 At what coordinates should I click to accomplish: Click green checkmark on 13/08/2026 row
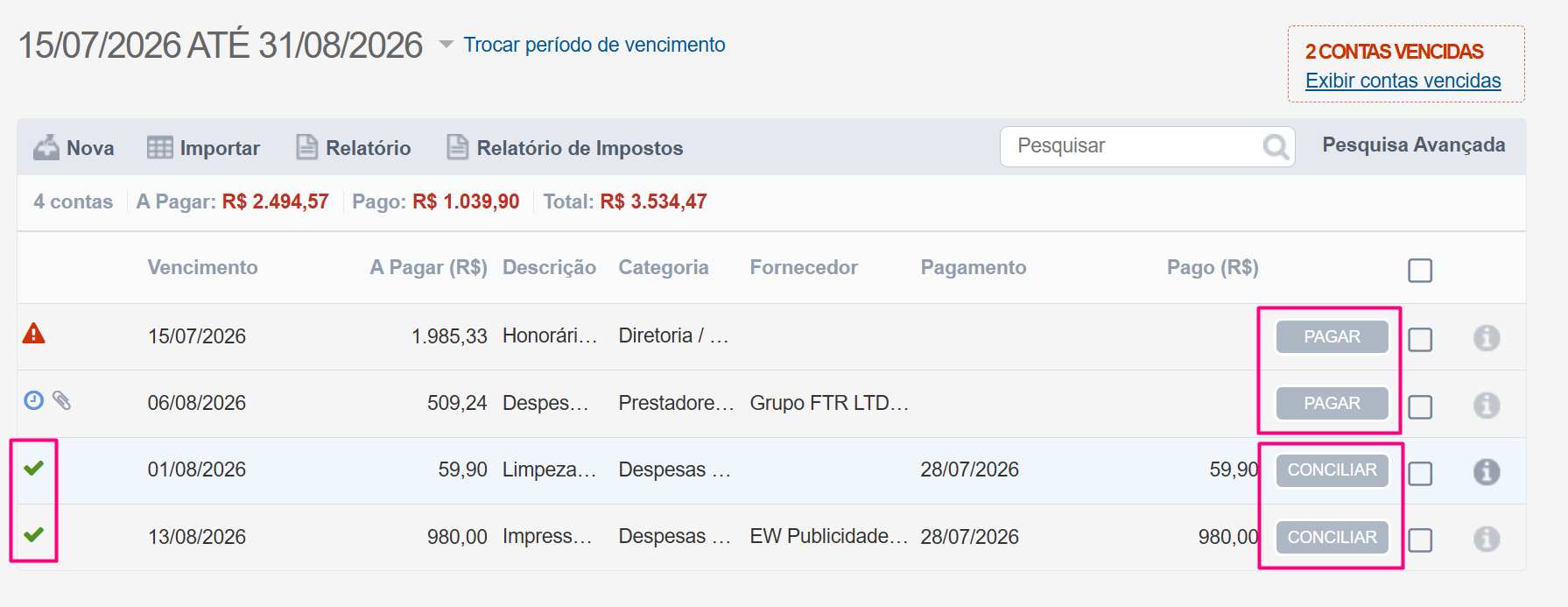(33, 534)
